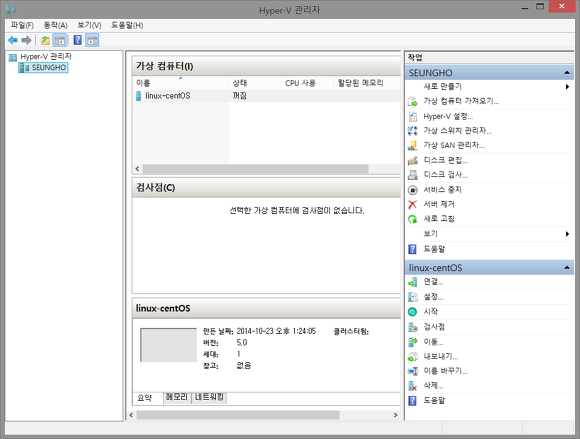This screenshot has width=580, height=439.
Task: Click the VM list scroll left arrow
Action: tap(137, 169)
